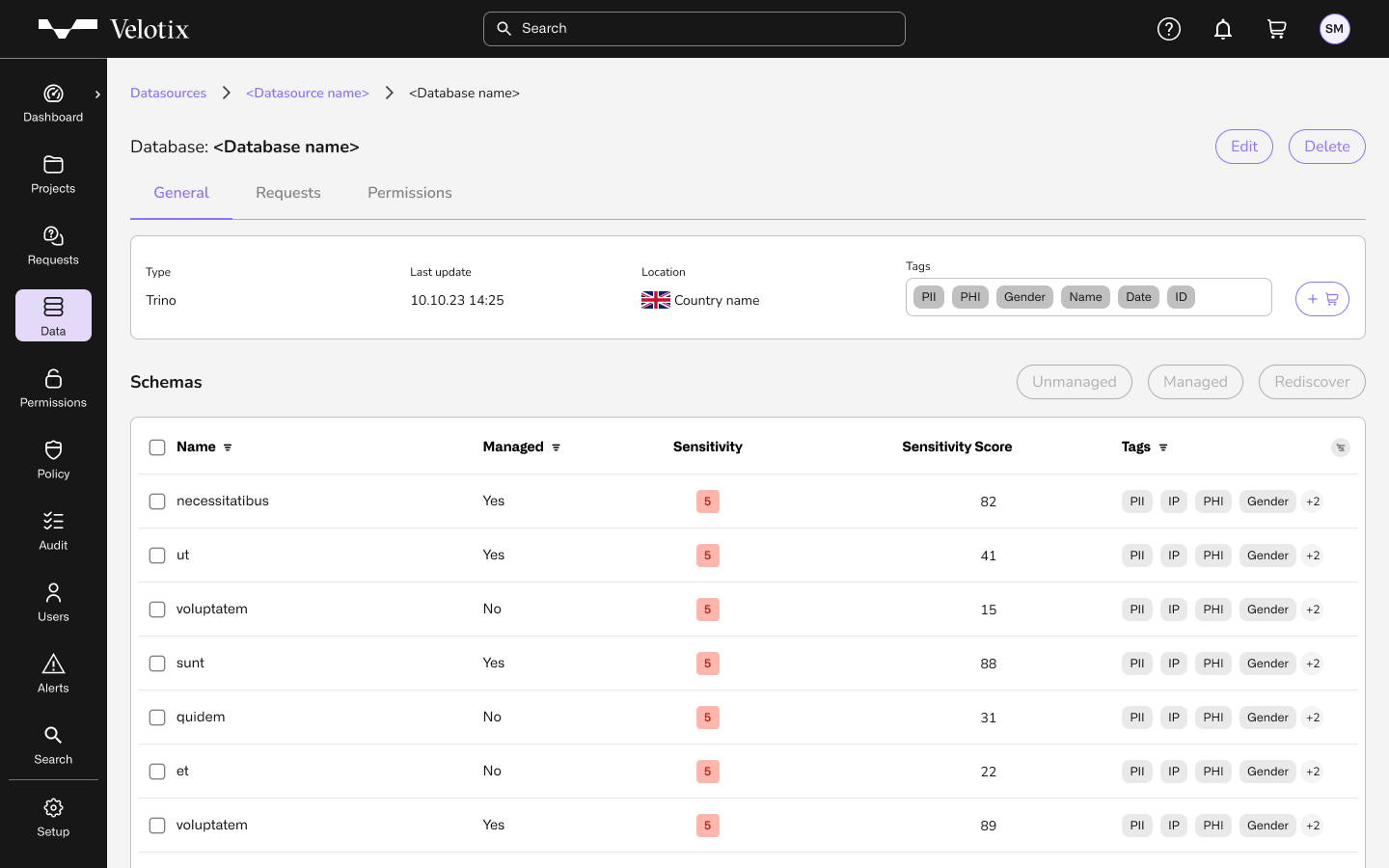
Task: Click the sensitivity badge on voluptatem
Action: click(707, 610)
